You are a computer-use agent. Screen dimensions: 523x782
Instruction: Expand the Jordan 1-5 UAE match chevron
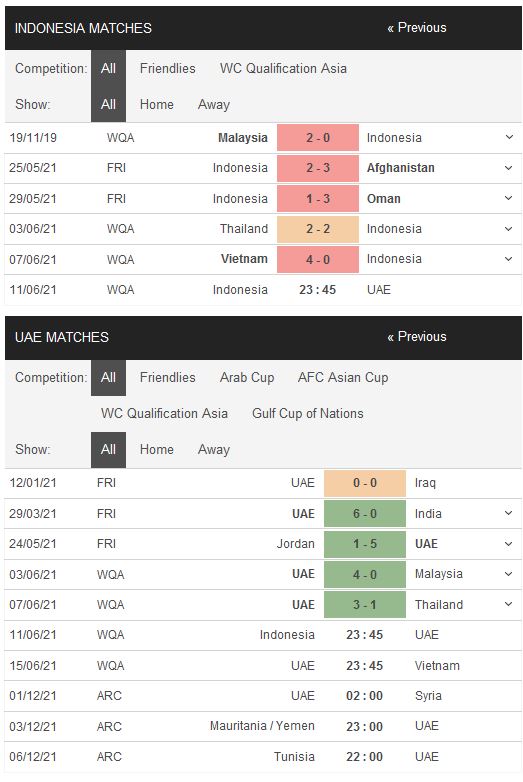point(509,544)
